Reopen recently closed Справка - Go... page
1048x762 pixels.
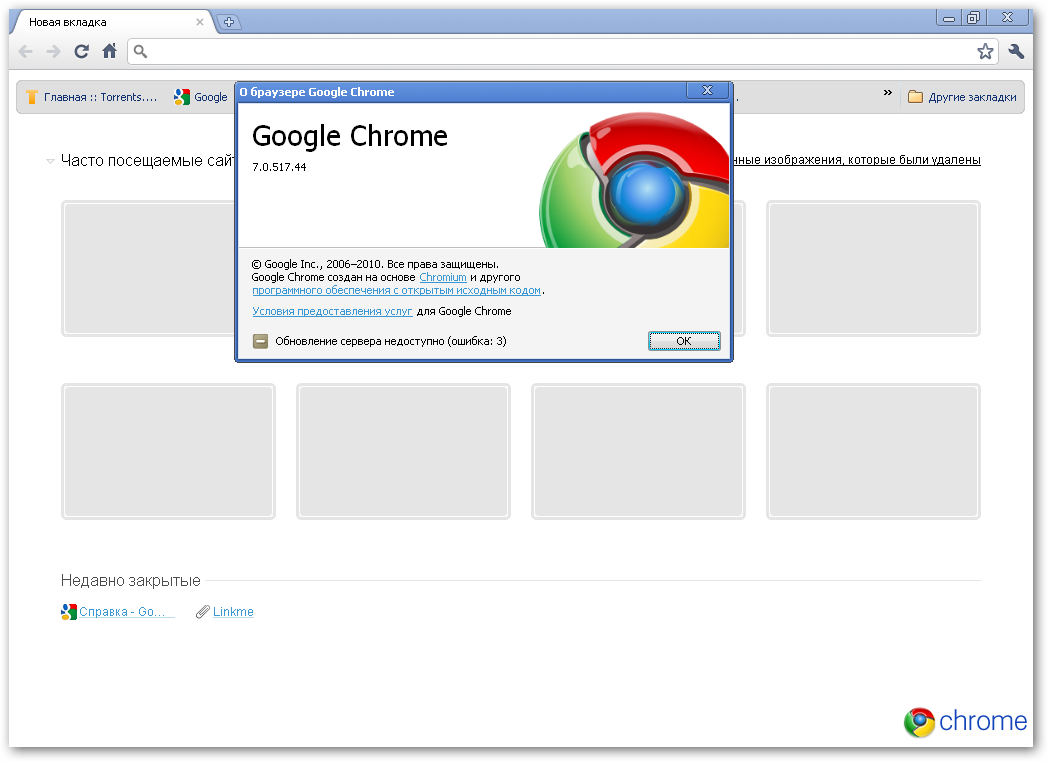(x=118, y=612)
